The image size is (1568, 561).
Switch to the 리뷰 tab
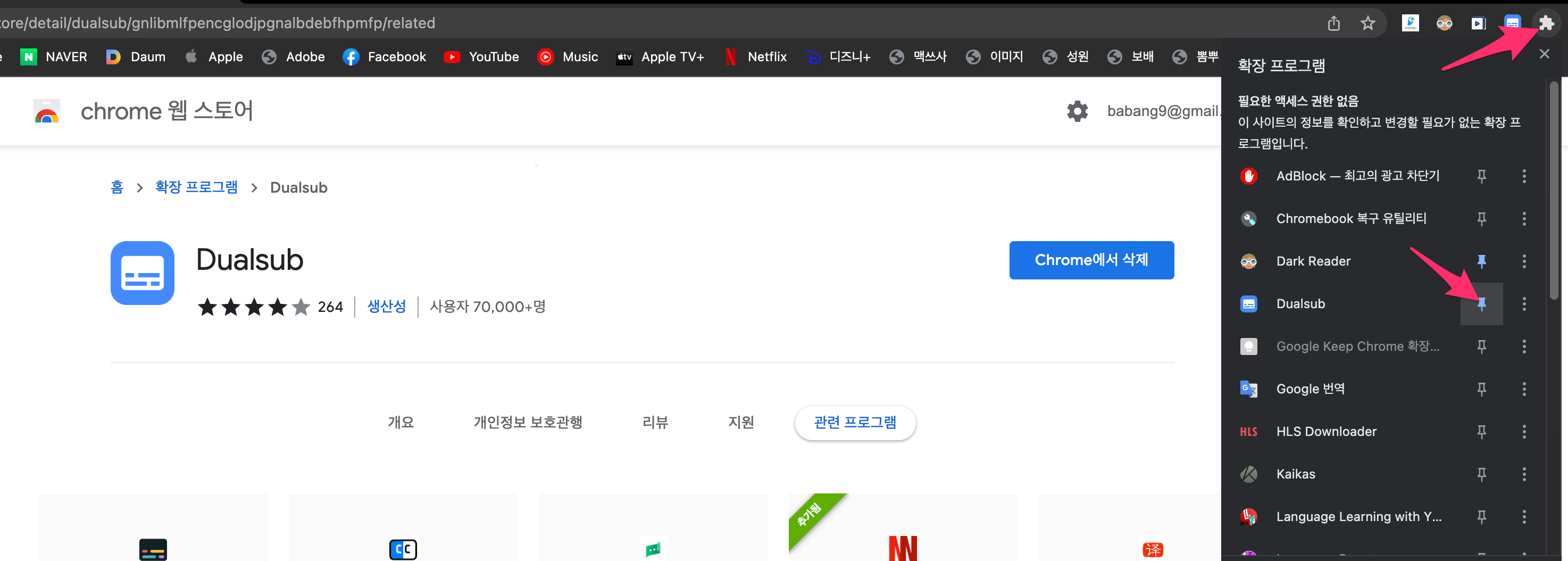tap(655, 422)
